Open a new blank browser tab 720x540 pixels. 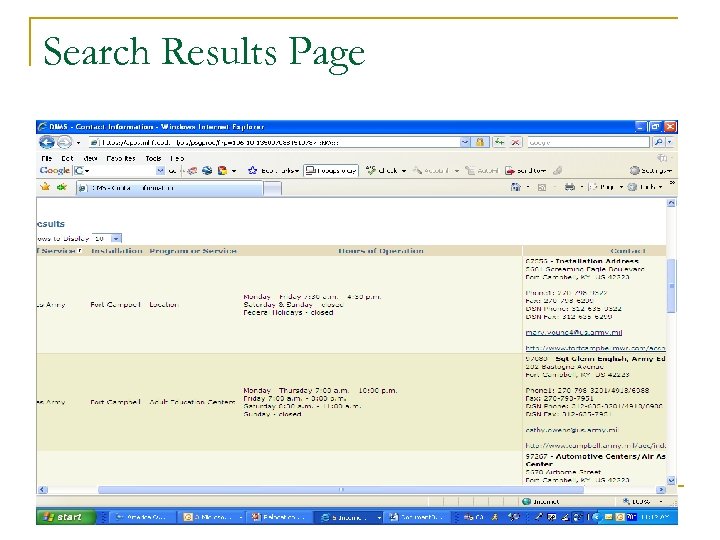273,188
